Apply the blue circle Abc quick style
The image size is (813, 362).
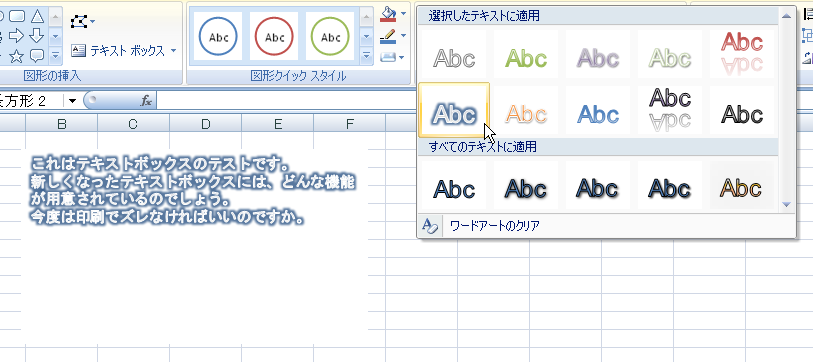(x=218, y=37)
